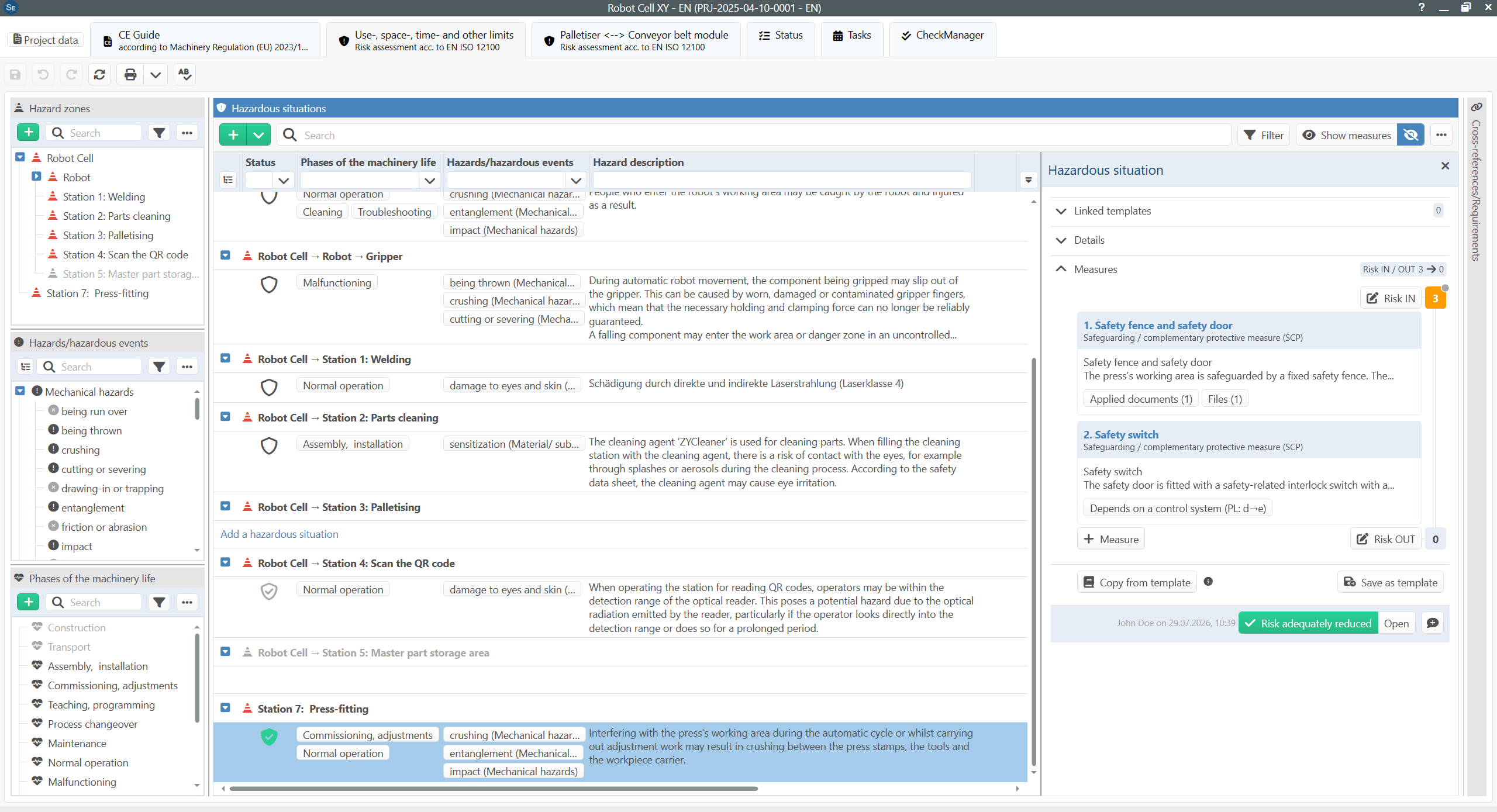Collapse Robot Cell → Station 3: Palletising group
1497x812 pixels.
pyautogui.click(x=225, y=506)
